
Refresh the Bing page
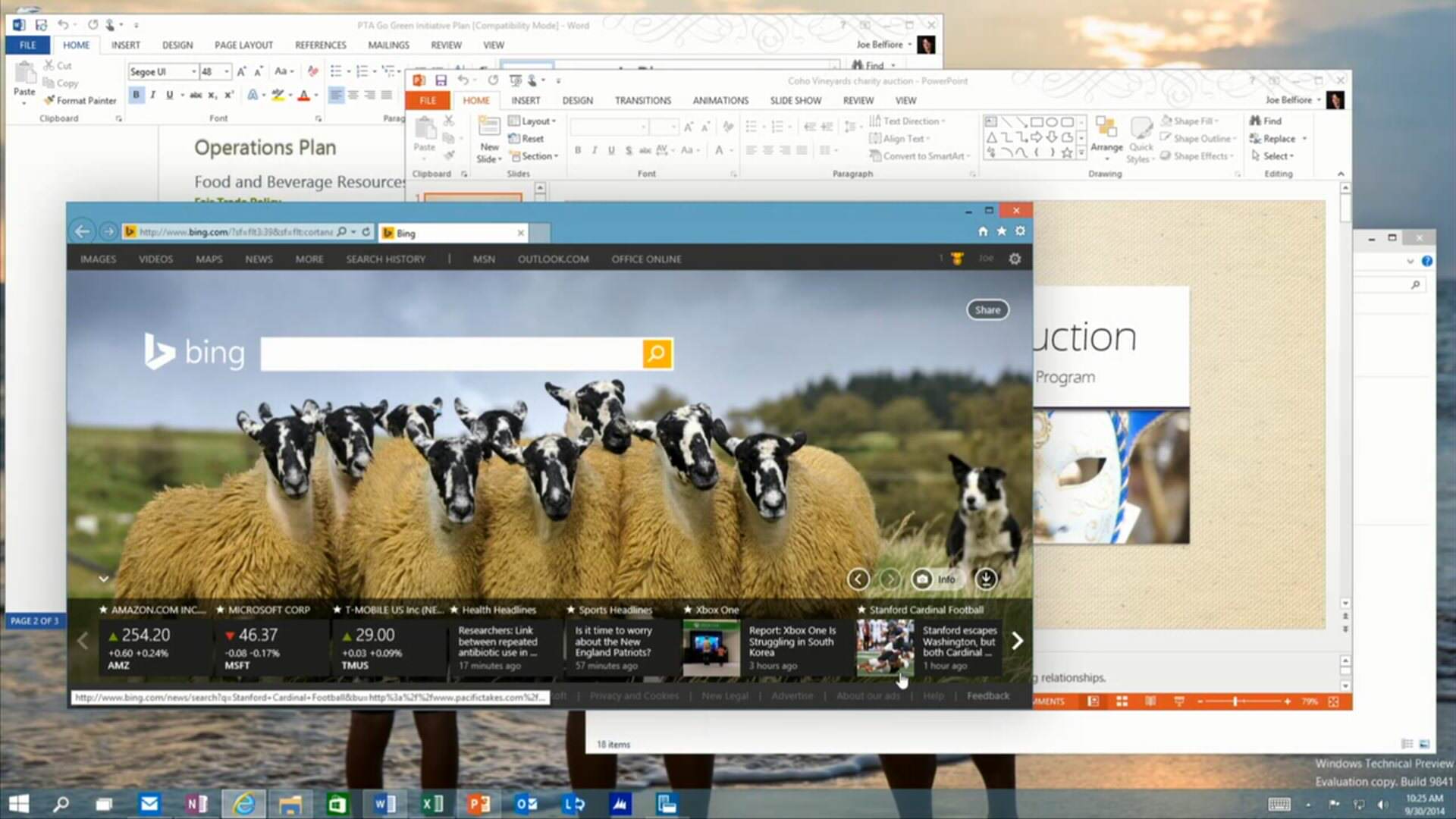click(x=366, y=232)
